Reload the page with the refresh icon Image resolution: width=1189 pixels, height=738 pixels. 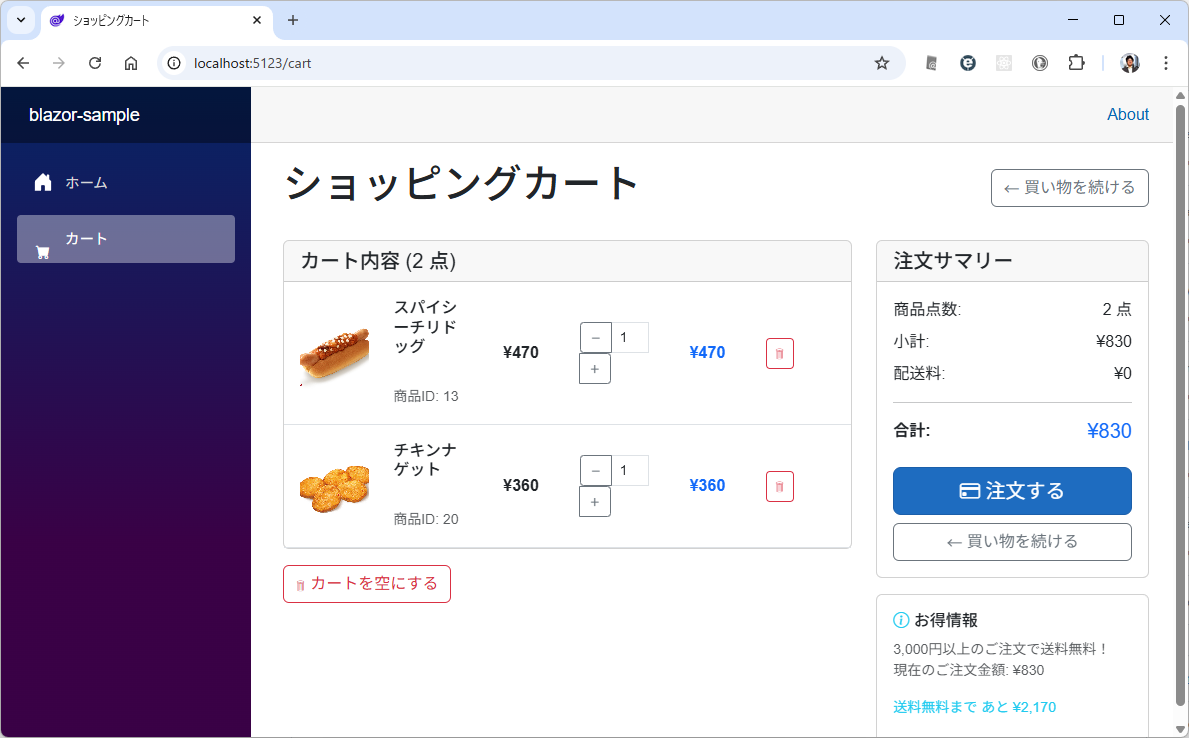(x=95, y=63)
